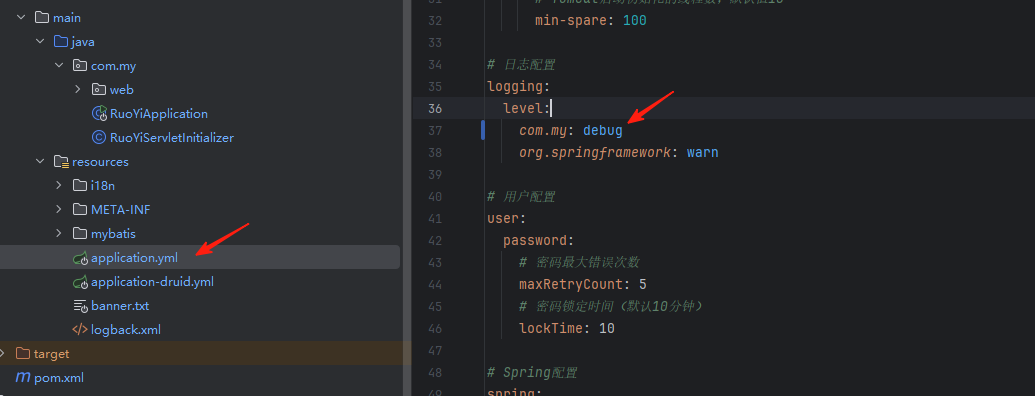Select the target folder label

click(51, 353)
